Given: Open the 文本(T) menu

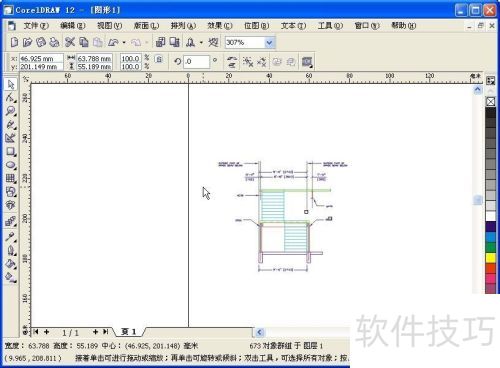Looking at the screenshot, I should 293,26.
